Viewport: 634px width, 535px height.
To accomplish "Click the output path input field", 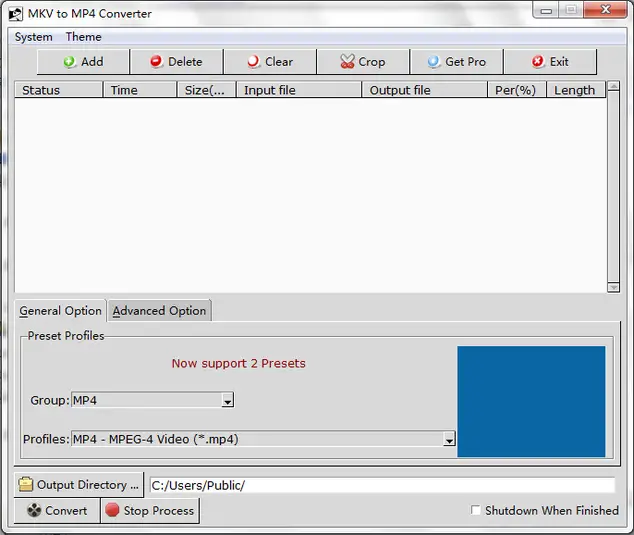I will click(x=382, y=485).
